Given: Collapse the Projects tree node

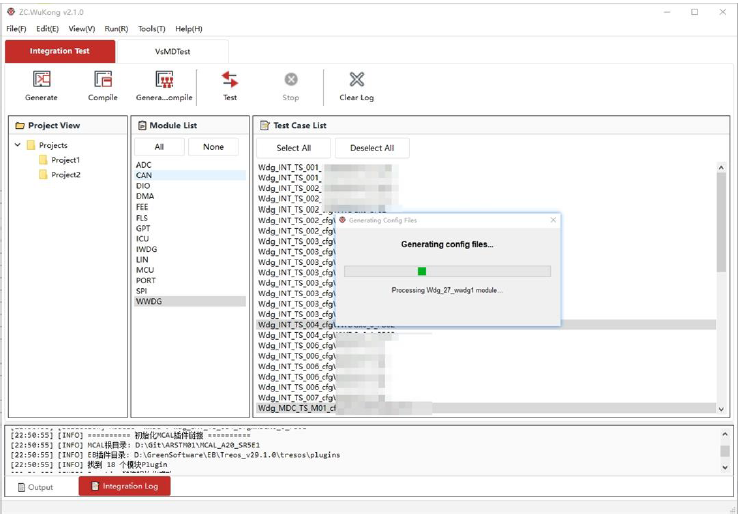Looking at the screenshot, I should pos(18,146).
